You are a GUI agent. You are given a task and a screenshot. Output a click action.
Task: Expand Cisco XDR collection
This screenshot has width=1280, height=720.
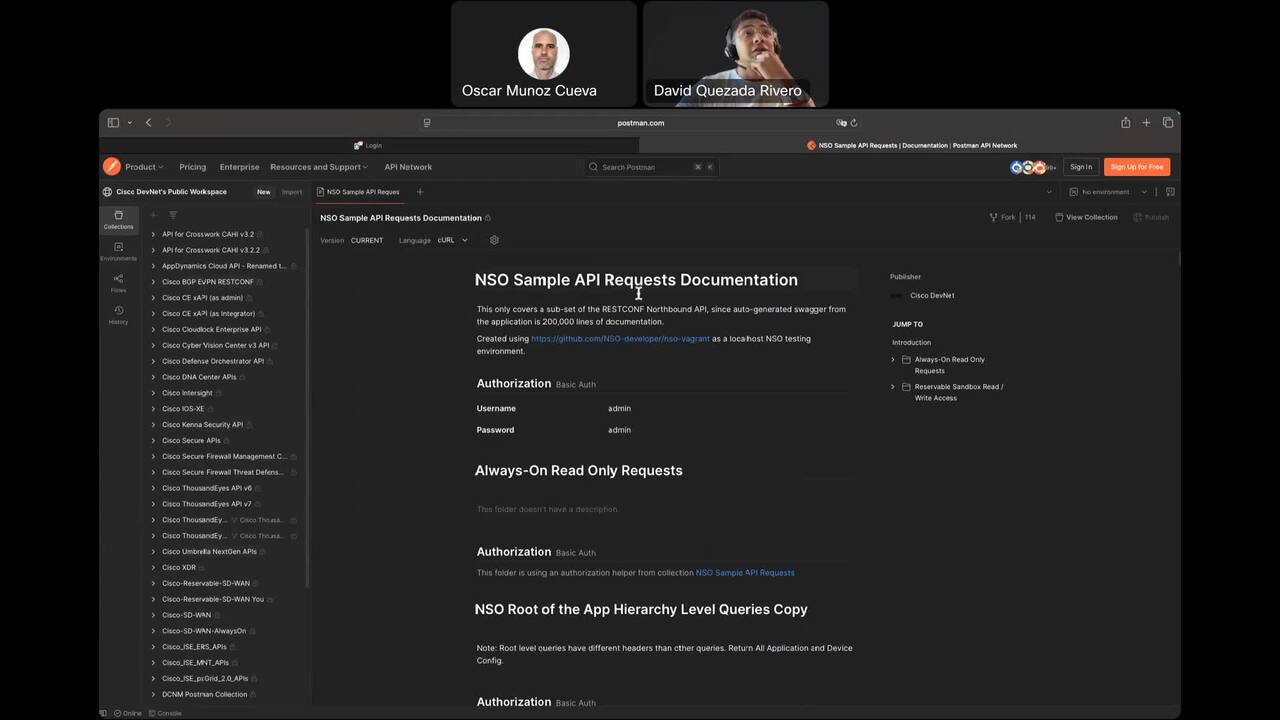(x=153, y=567)
